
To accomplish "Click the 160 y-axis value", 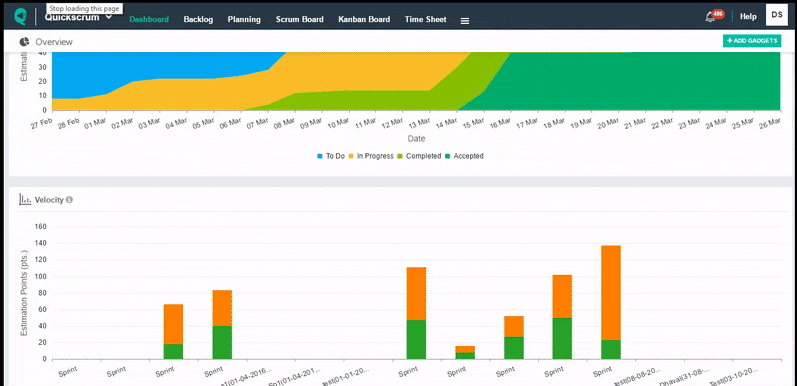I will pyautogui.click(x=41, y=226).
